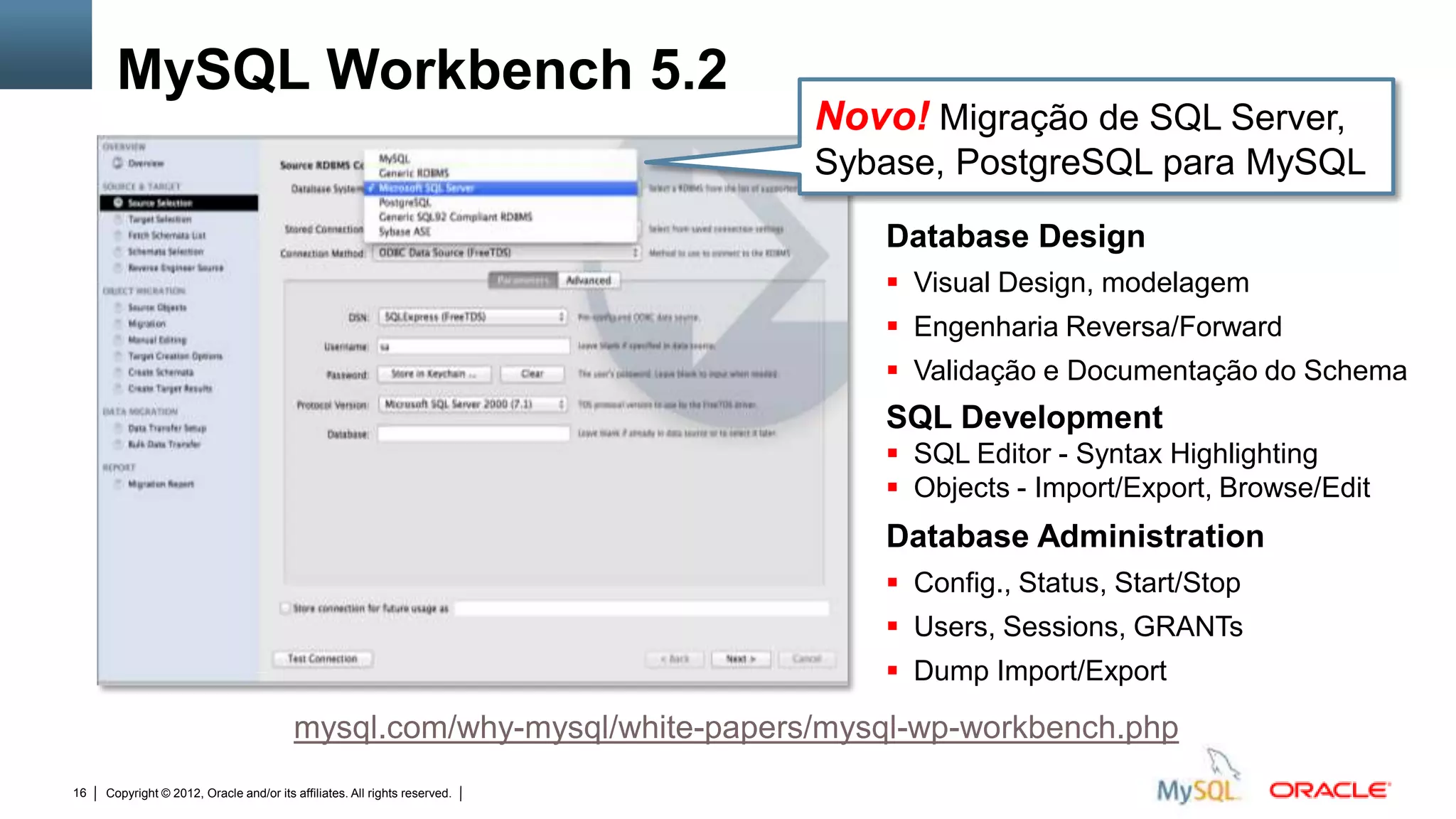This screenshot has width=1456, height=819.
Task: Click the Clear password button
Action: (532, 374)
